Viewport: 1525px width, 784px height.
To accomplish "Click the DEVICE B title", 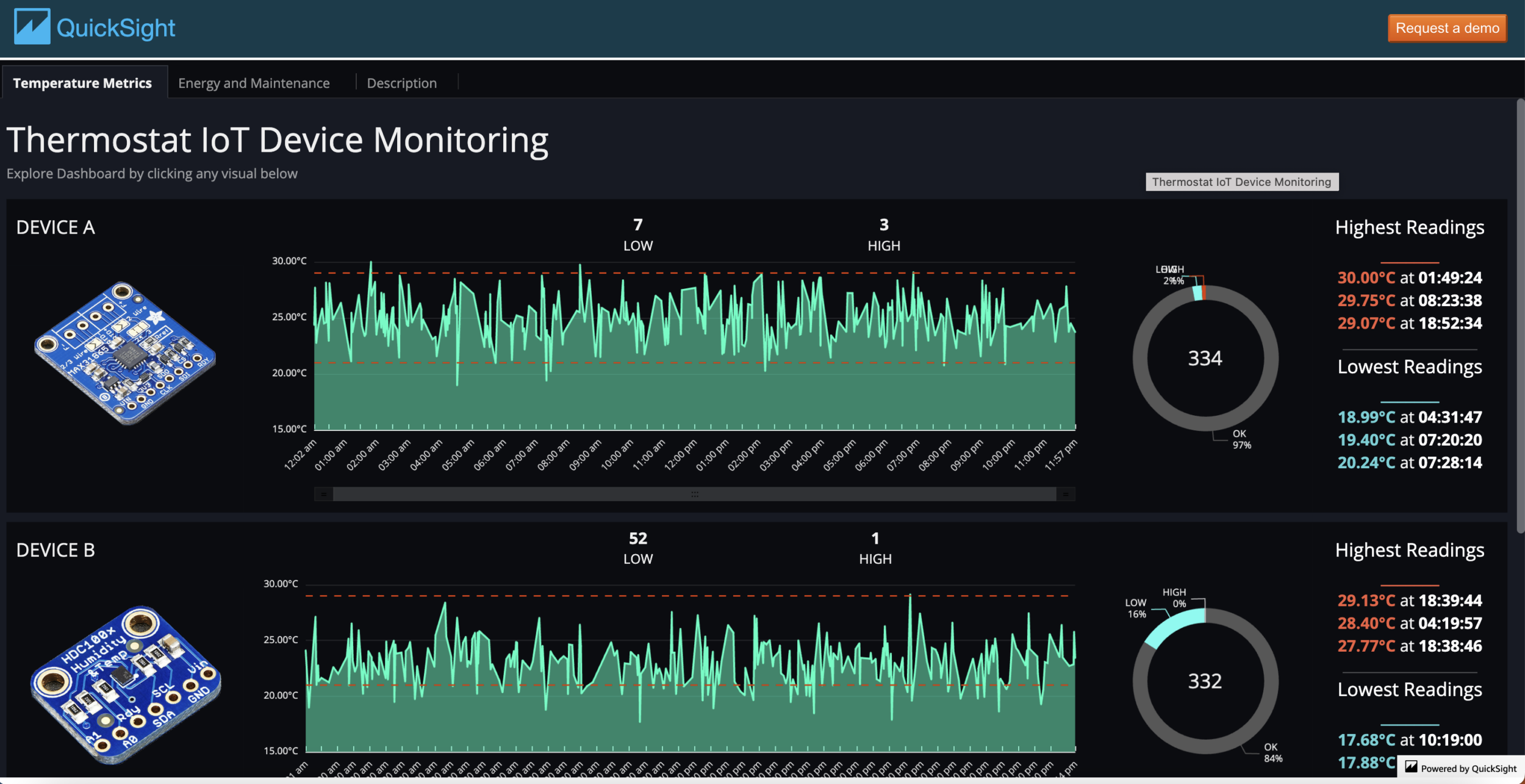I will (x=56, y=551).
